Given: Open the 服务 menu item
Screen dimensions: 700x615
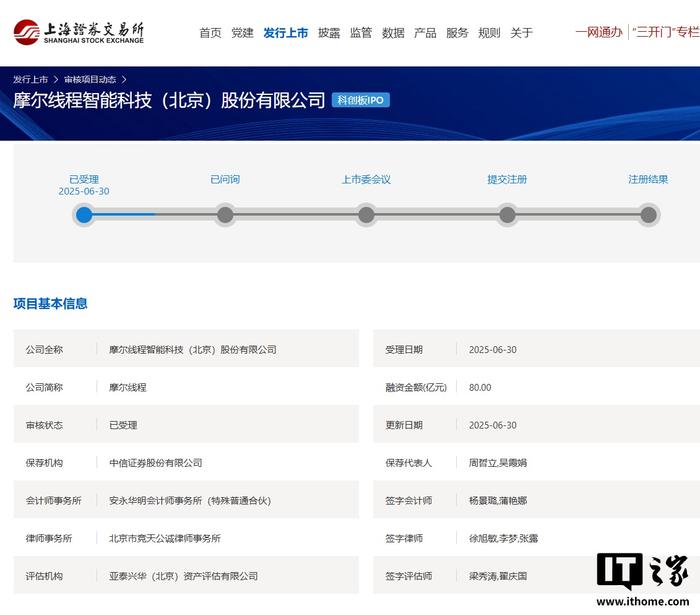Looking at the screenshot, I should tap(457, 33).
